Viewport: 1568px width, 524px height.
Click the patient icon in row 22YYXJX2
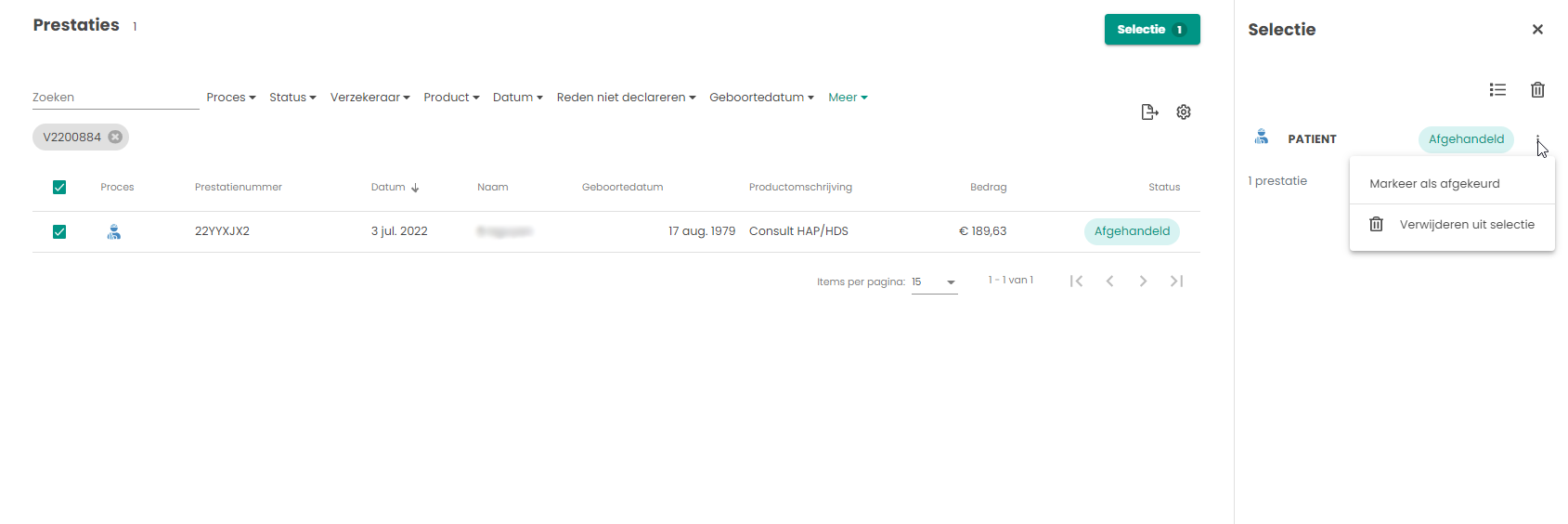[x=114, y=231]
